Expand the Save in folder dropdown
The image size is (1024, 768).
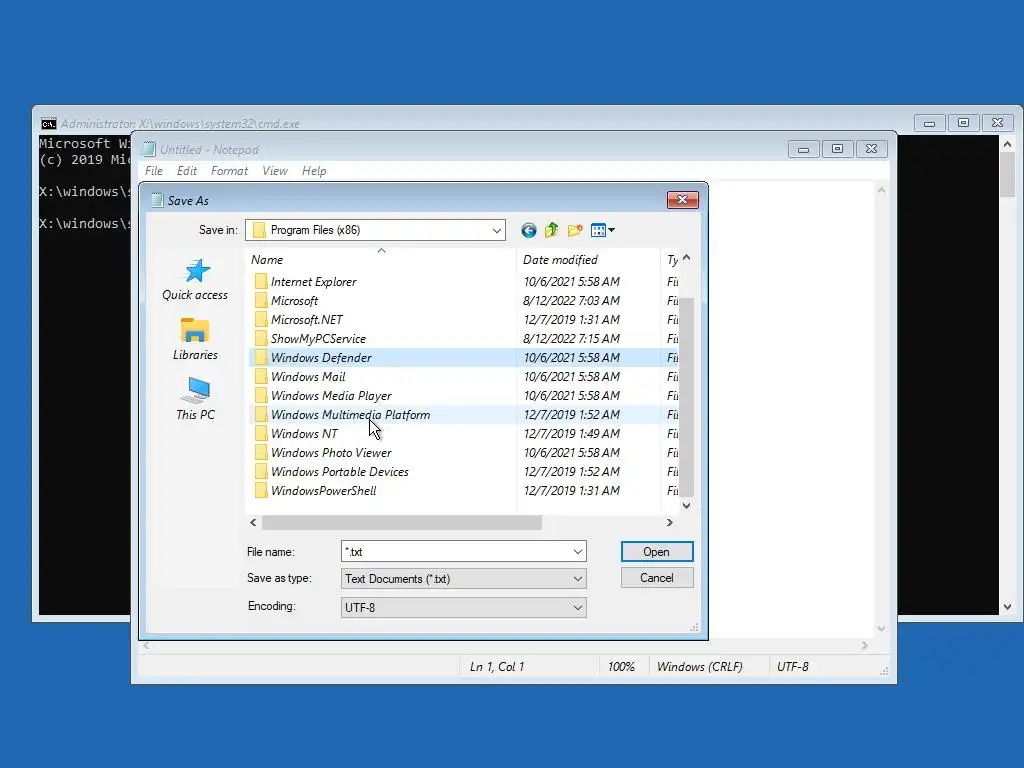[x=497, y=230]
